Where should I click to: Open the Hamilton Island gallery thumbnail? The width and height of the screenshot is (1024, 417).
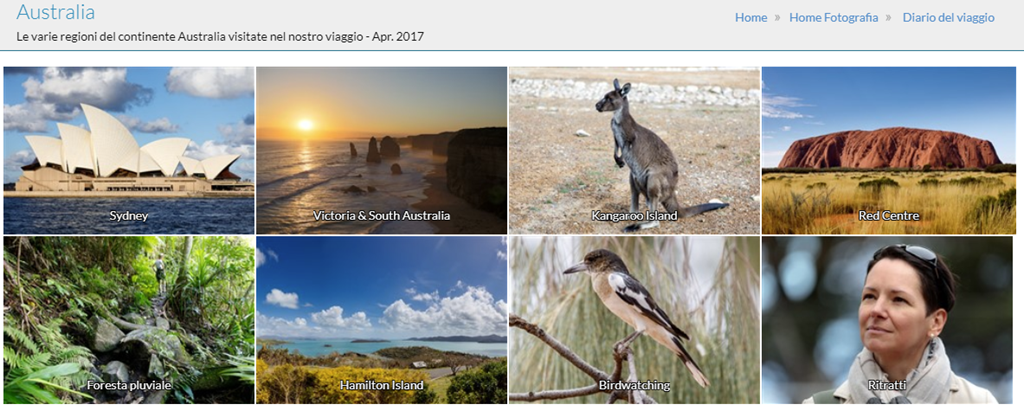tap(381, 320)
